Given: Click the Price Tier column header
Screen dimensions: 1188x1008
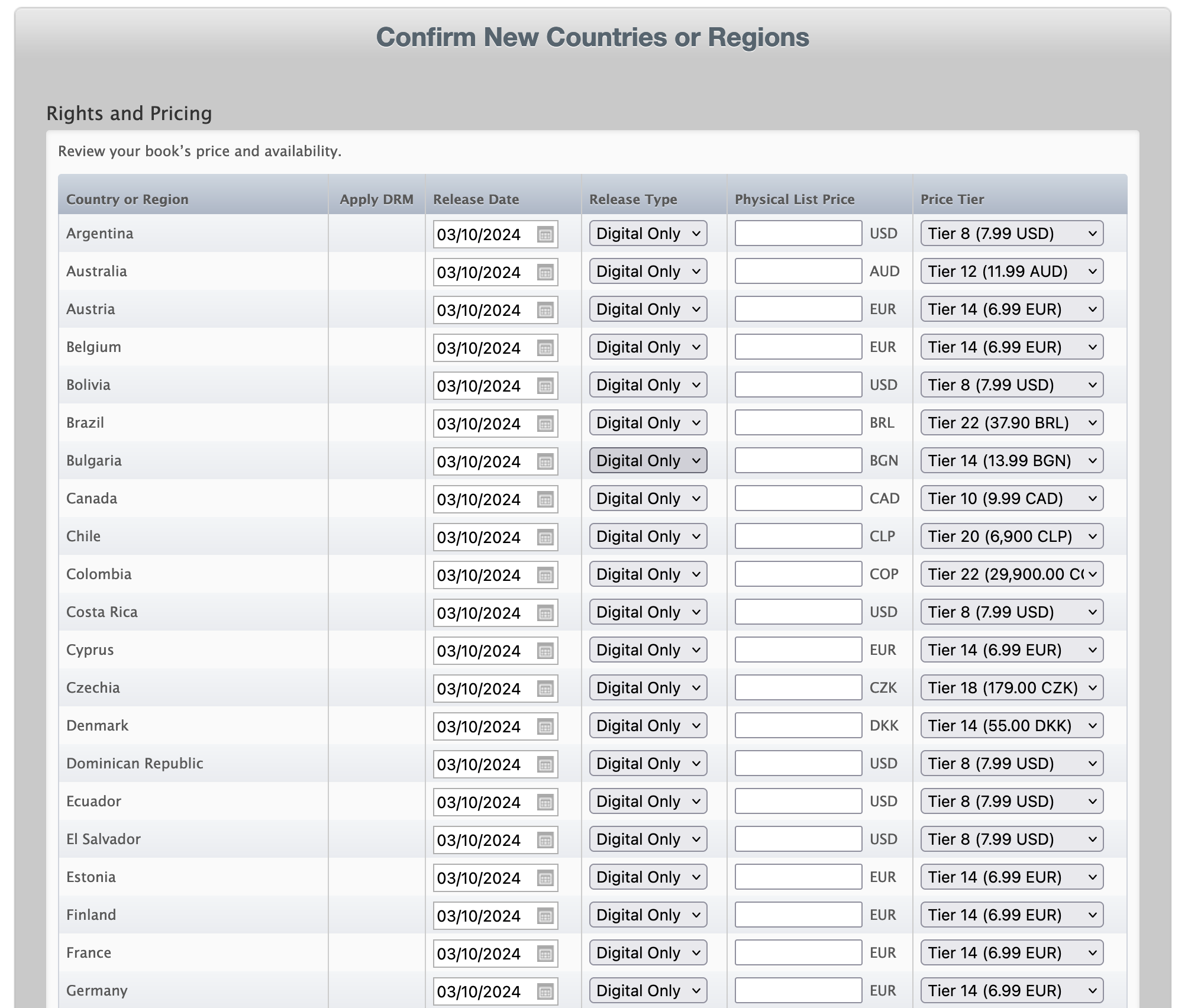Looking at the screenshot, I should point(952,199).
